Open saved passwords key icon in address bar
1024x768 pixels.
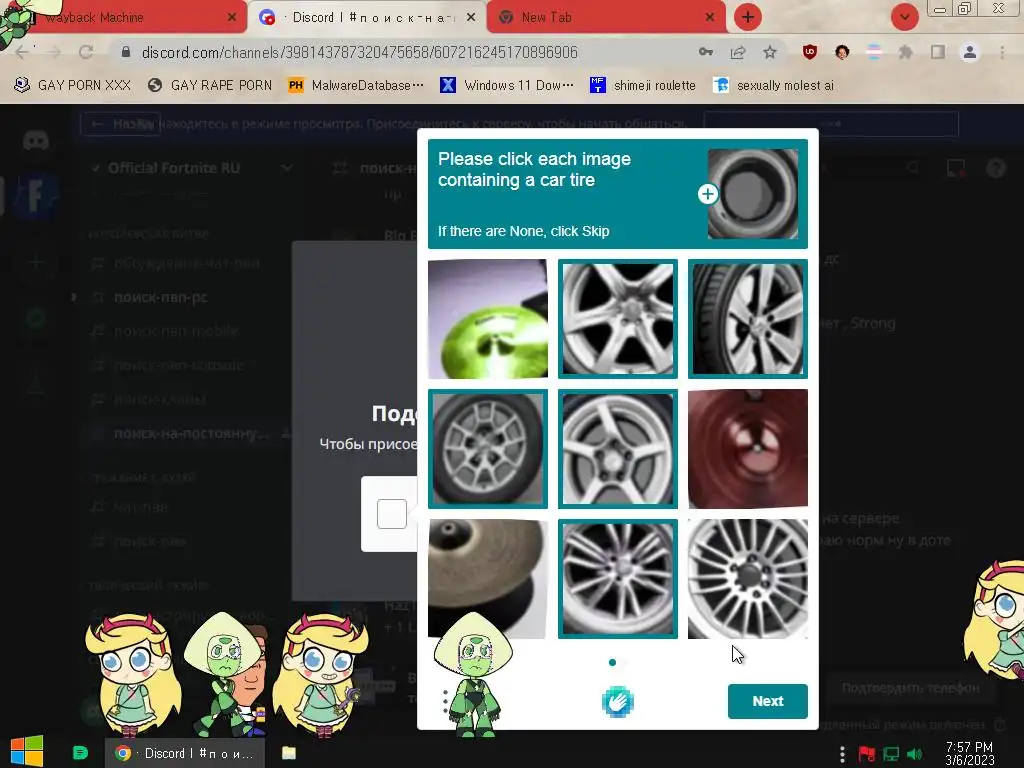(x=705, y=52)
